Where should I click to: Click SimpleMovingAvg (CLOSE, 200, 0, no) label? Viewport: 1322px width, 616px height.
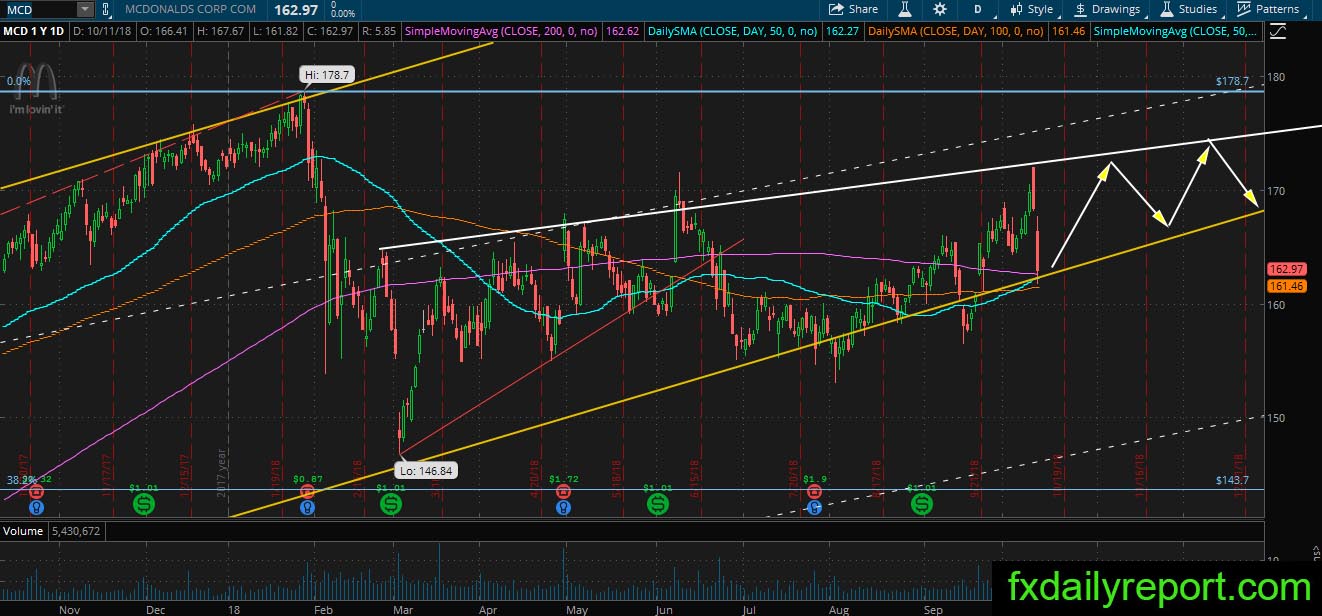(502, 32)
